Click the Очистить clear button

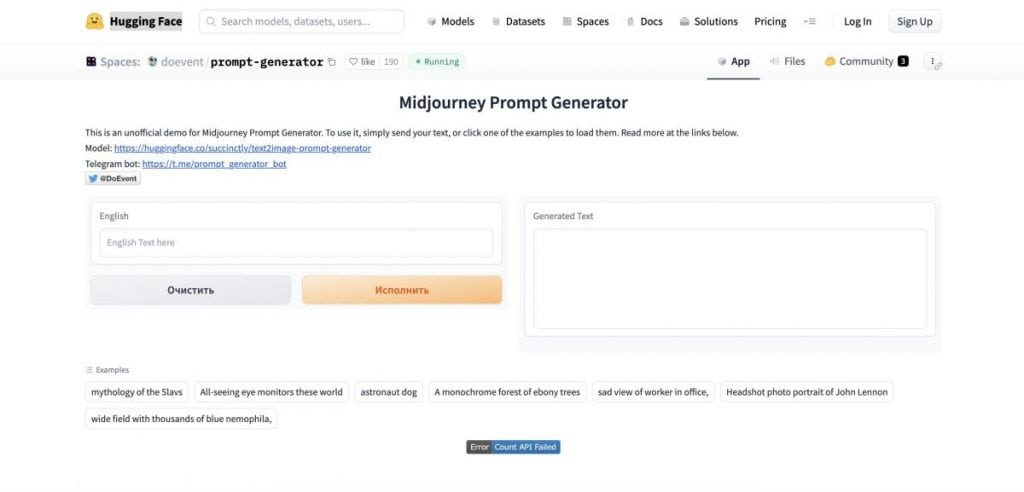tap(191, 290)
